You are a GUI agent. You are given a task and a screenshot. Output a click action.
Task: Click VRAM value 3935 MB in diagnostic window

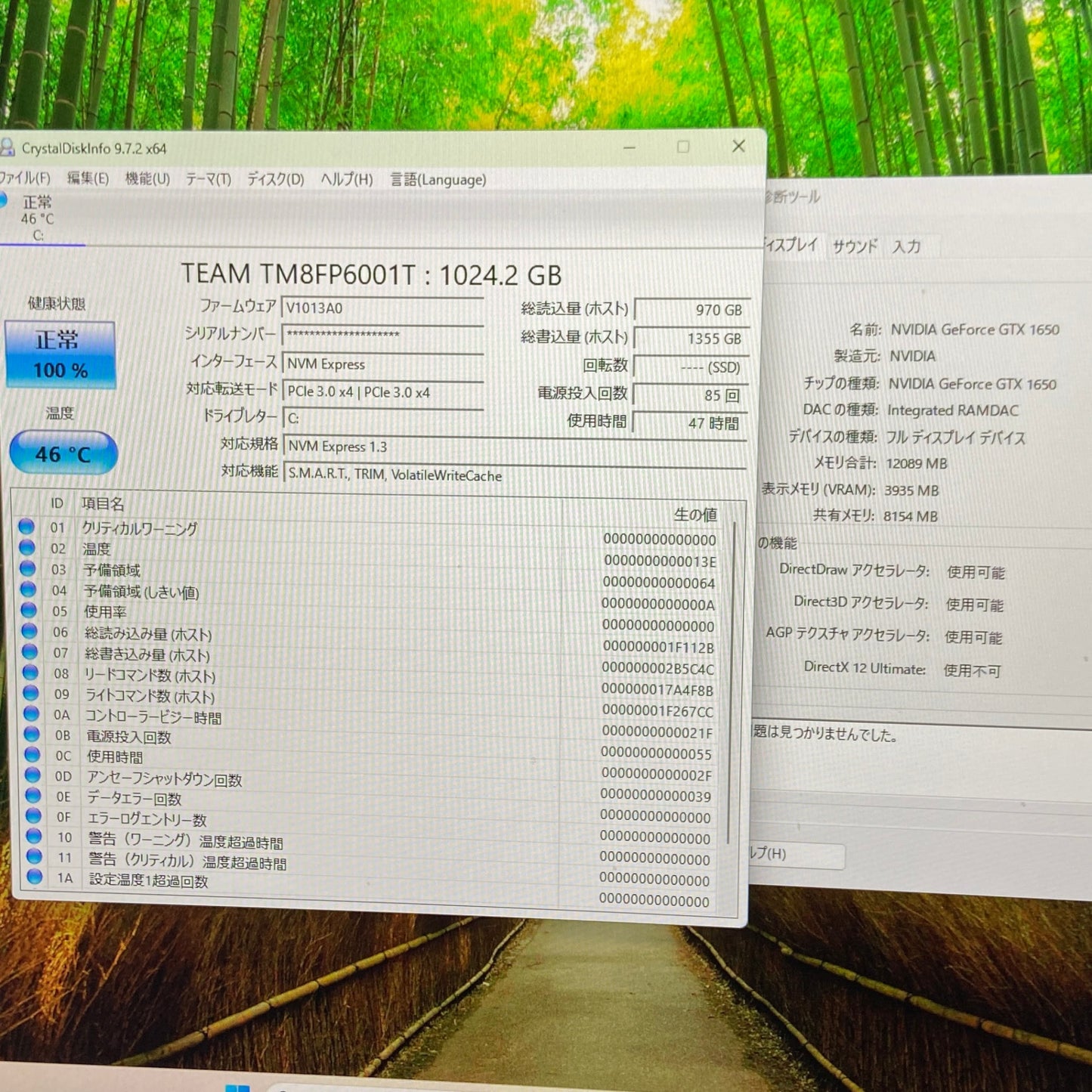[x=911, y=490]
